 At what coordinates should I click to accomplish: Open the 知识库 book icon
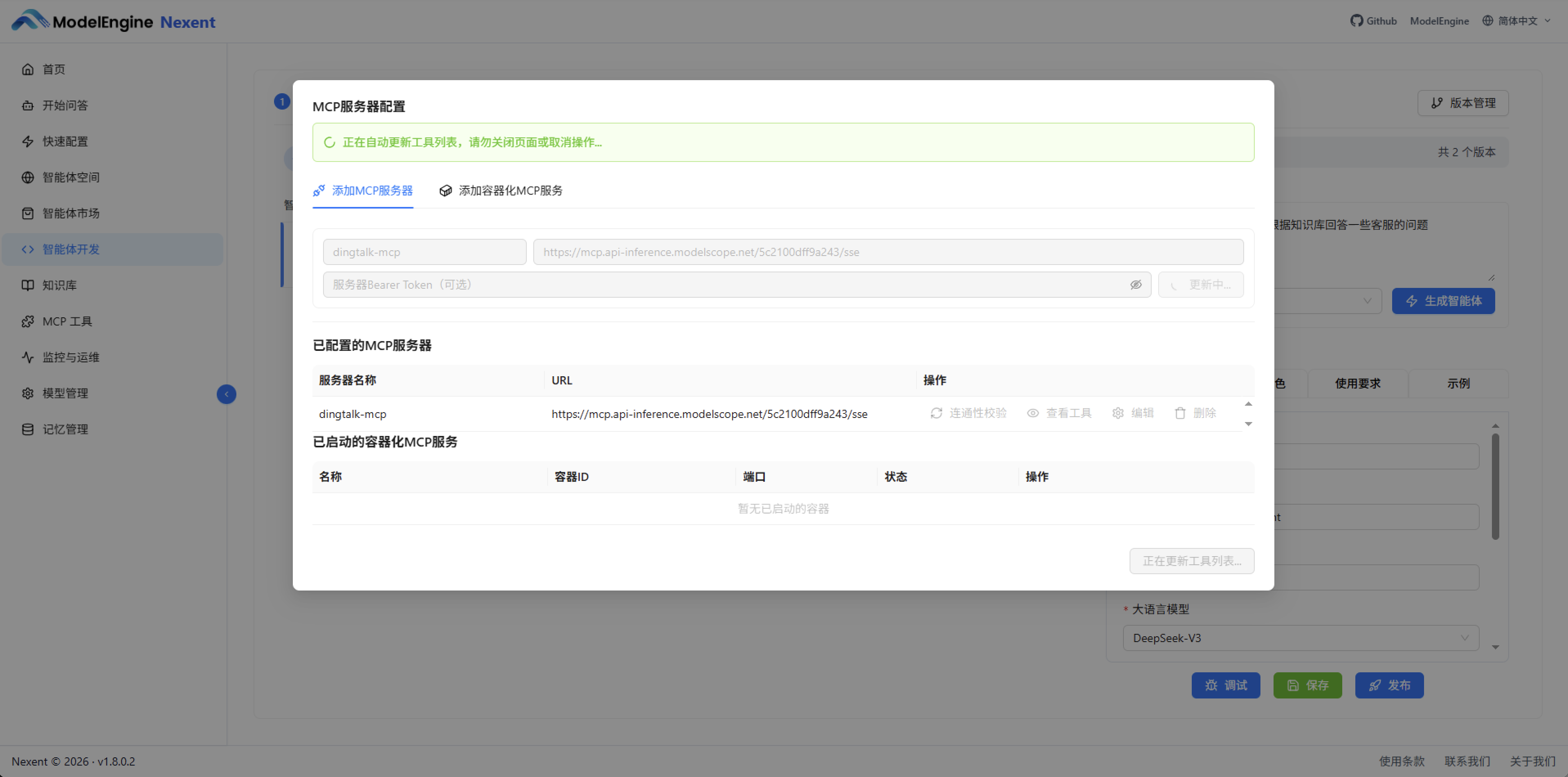27,285
